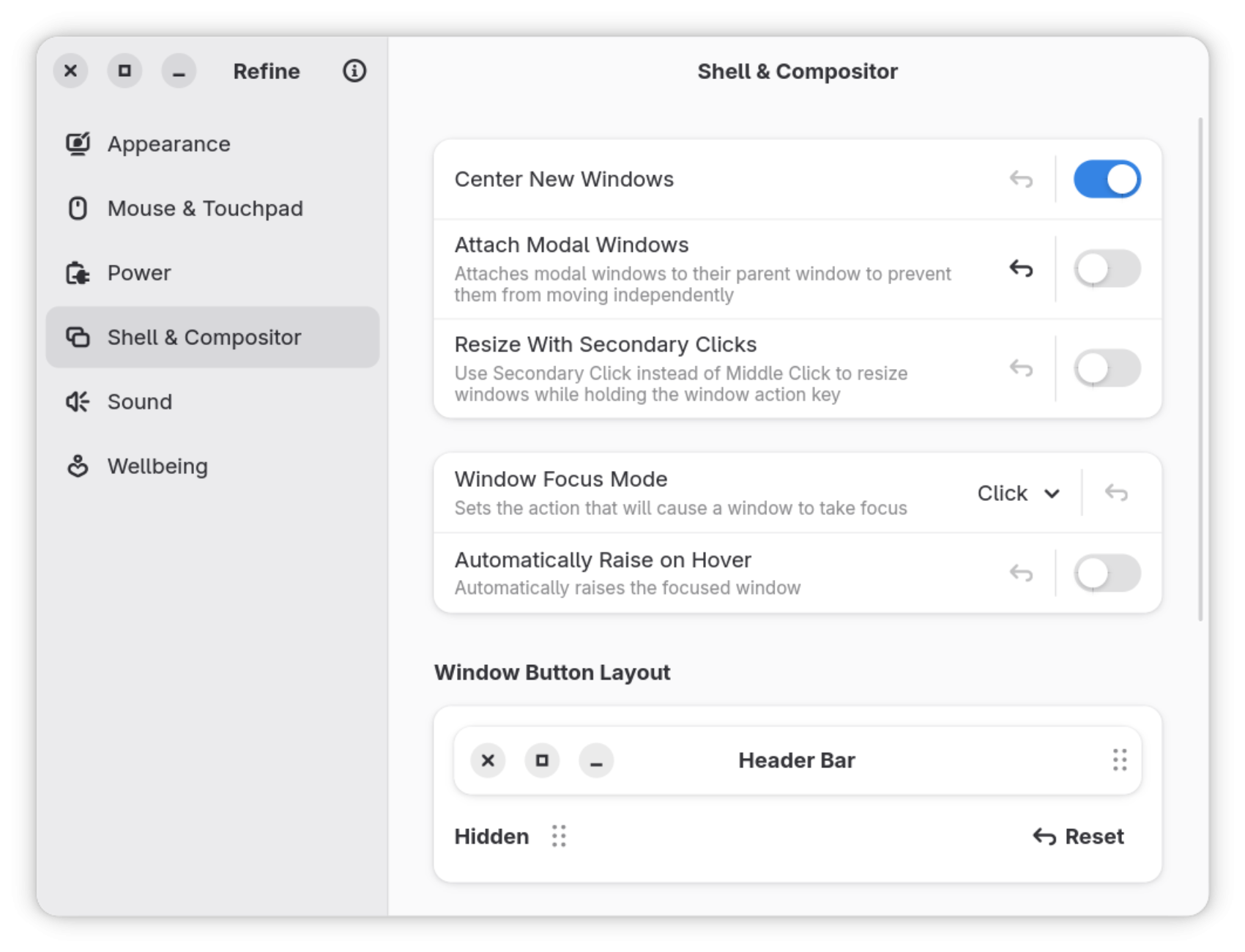This screenshot has width=1245, height=952.
Task: Click the preview minimize button in Header Bar
Action: pos(596,761)
